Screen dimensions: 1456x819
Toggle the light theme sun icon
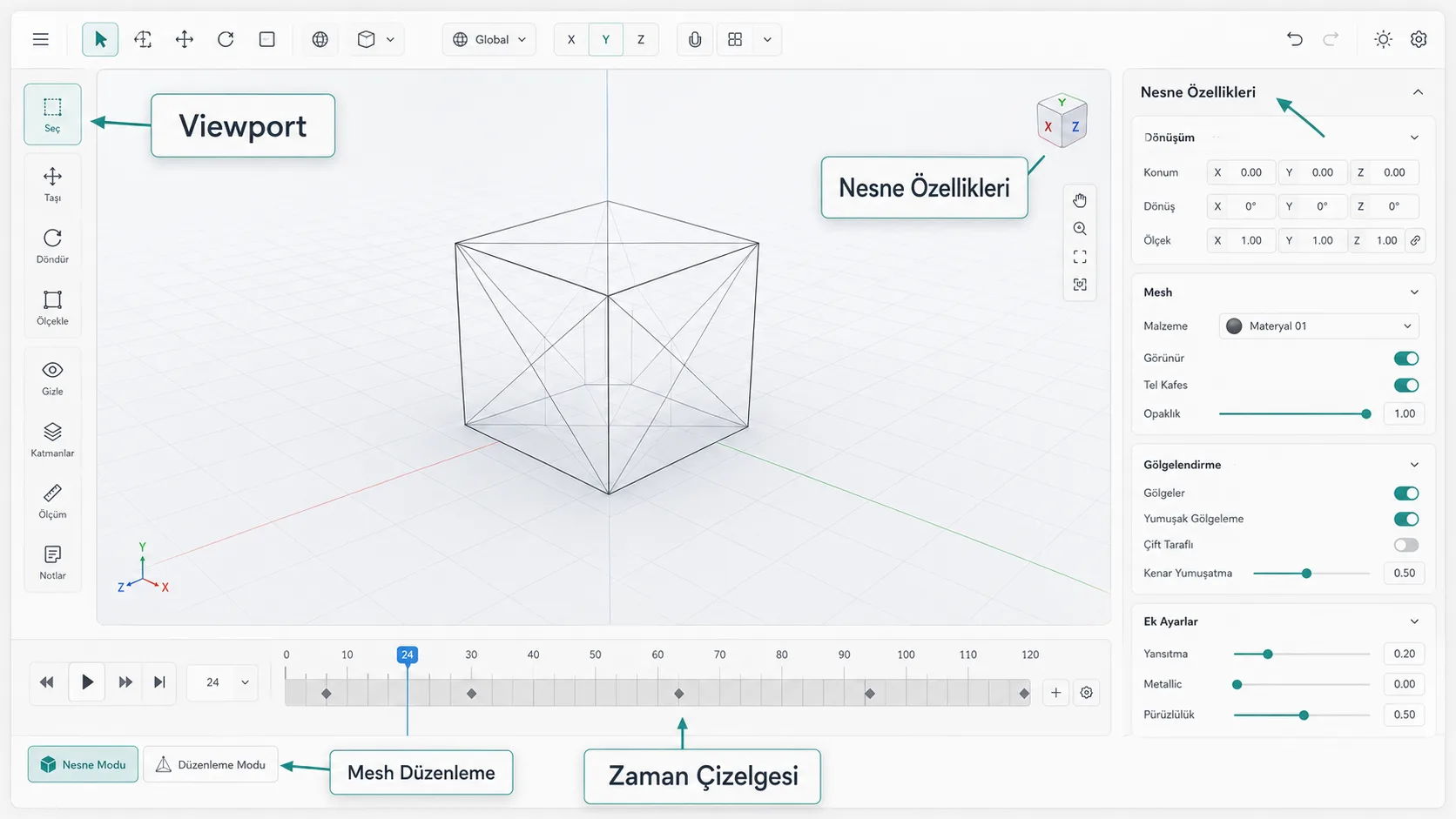[x=1383, y=39]
